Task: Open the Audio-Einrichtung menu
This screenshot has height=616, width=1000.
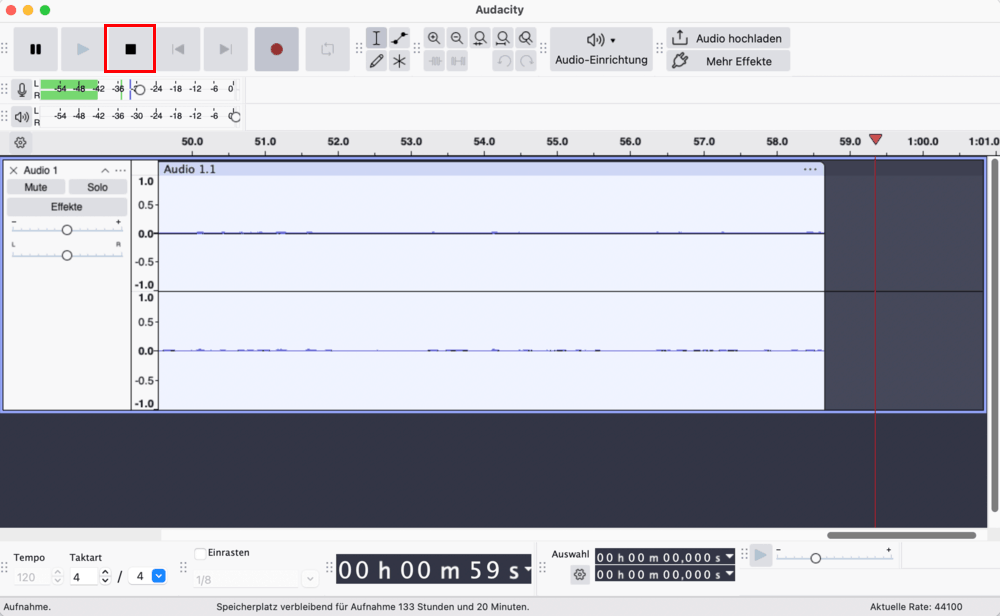Action: pyautogui.click(x=601, y=49)
